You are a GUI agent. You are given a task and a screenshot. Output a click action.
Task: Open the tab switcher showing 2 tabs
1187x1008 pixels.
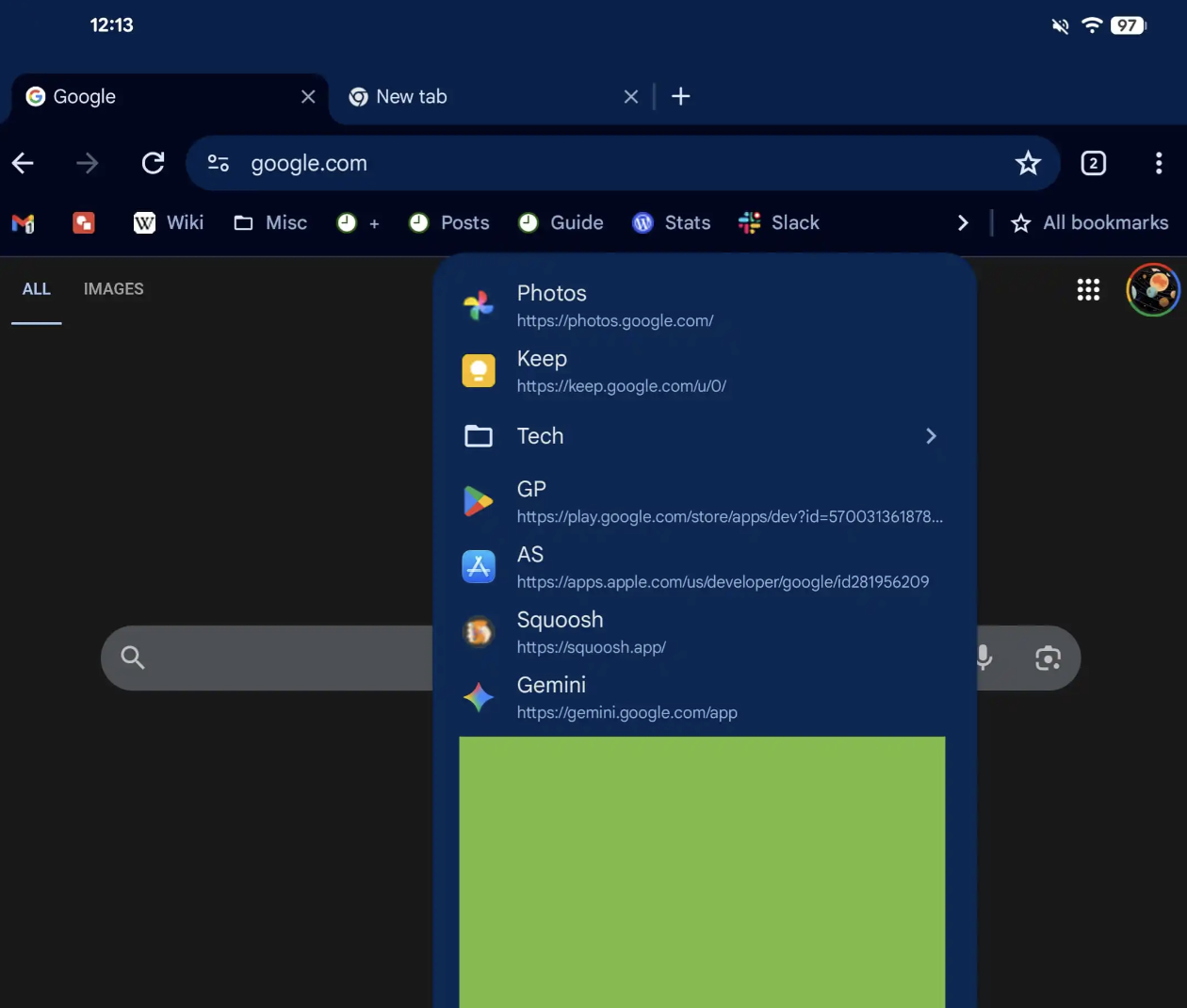point(1093,163)
